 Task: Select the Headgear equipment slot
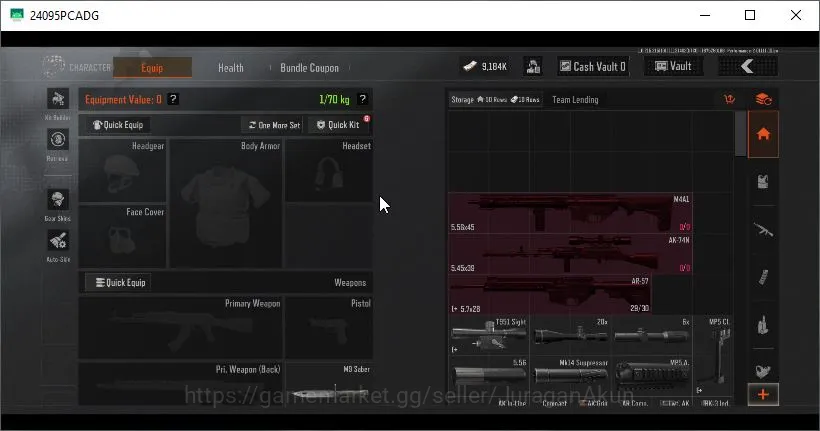click(x=122, y=171)
